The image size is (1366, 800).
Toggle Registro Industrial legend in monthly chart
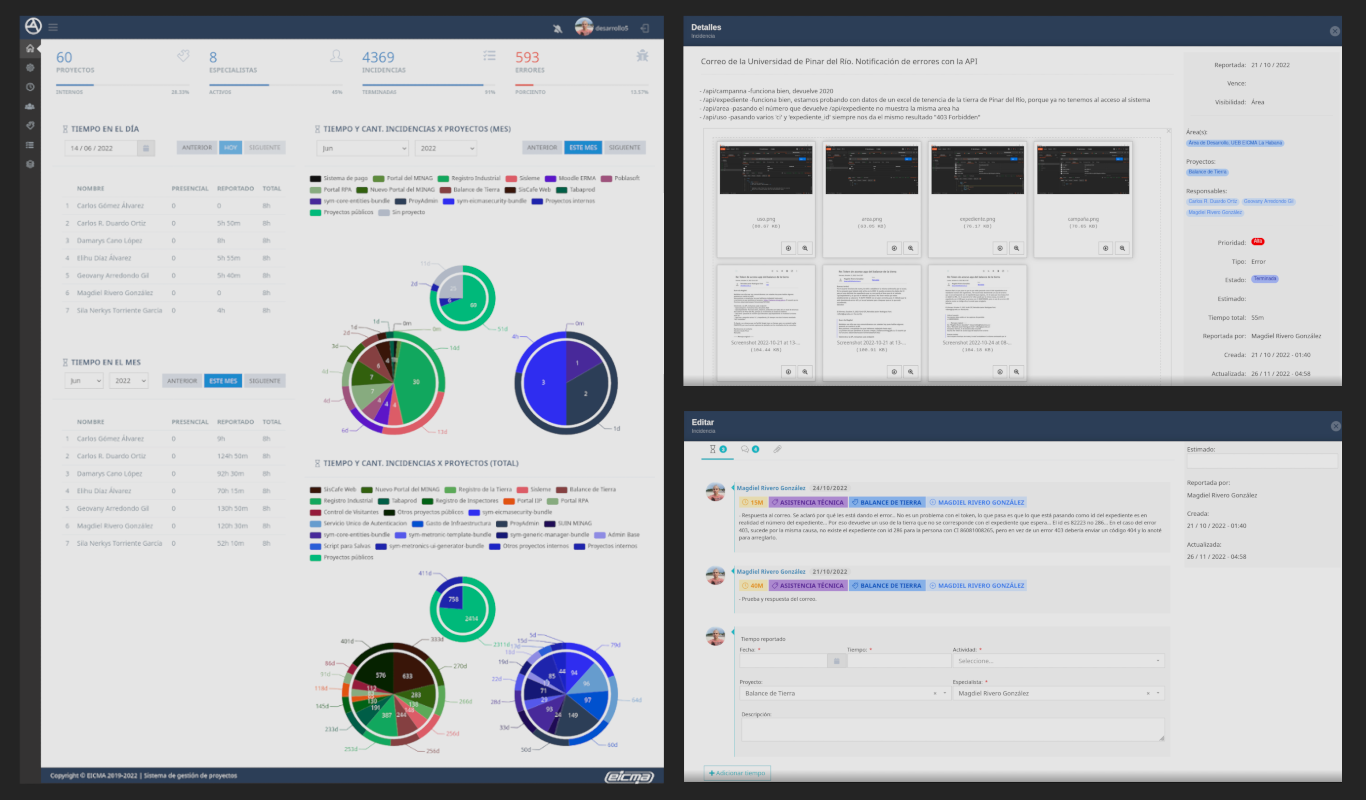475,178
